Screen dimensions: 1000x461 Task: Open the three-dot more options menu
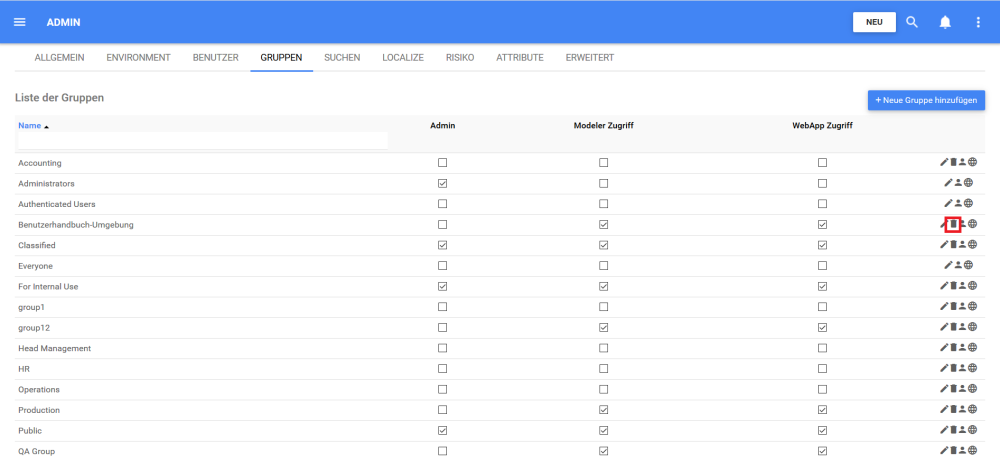coord(978,22)
